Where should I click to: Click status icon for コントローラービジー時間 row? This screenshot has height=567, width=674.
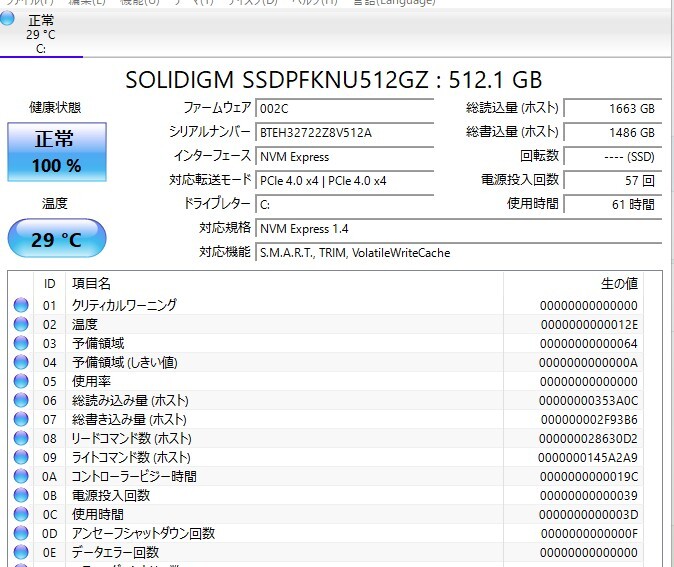click(21, 476)
